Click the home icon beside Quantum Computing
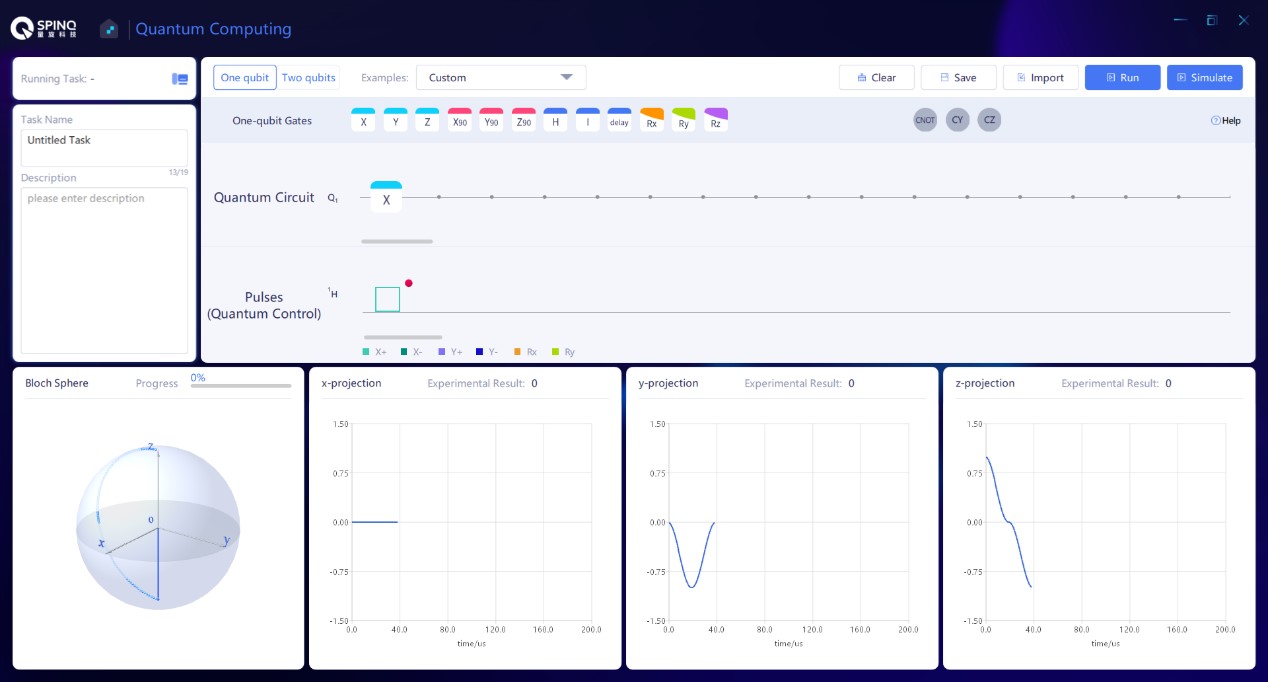The height and width of the screenshot is (682, 1268). coord(109,29)
